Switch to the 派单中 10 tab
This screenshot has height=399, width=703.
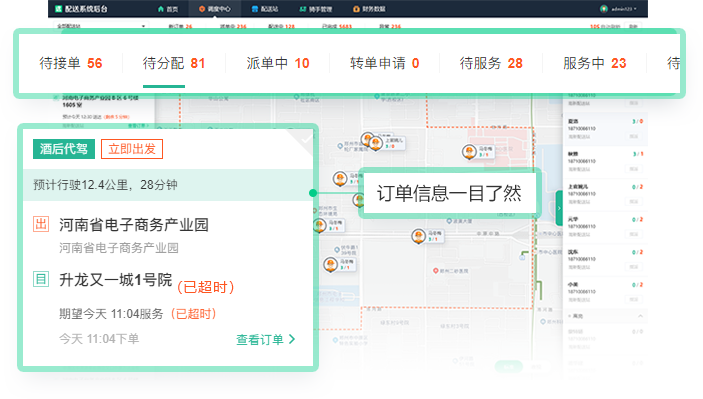278,63
